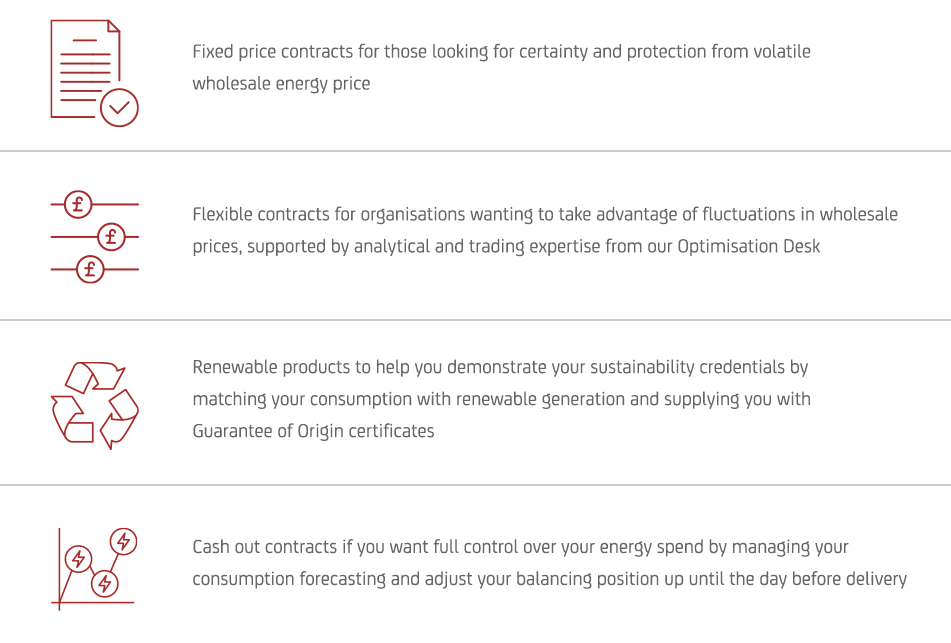
Task: Click the 'Cash out contracts' description paragraph
Action: (549, 562)
